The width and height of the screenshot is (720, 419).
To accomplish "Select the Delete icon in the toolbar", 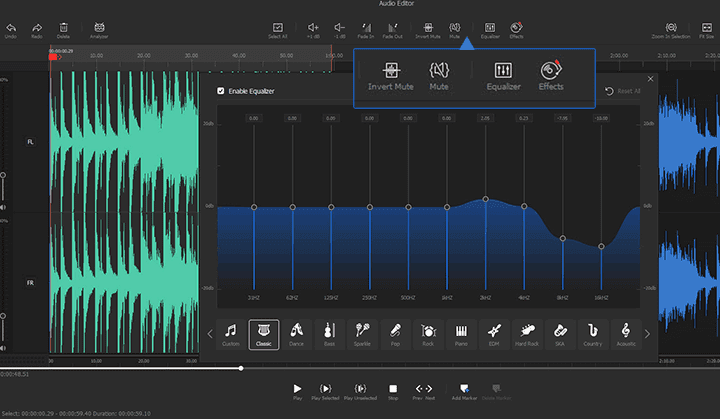I will click(64, 26).
